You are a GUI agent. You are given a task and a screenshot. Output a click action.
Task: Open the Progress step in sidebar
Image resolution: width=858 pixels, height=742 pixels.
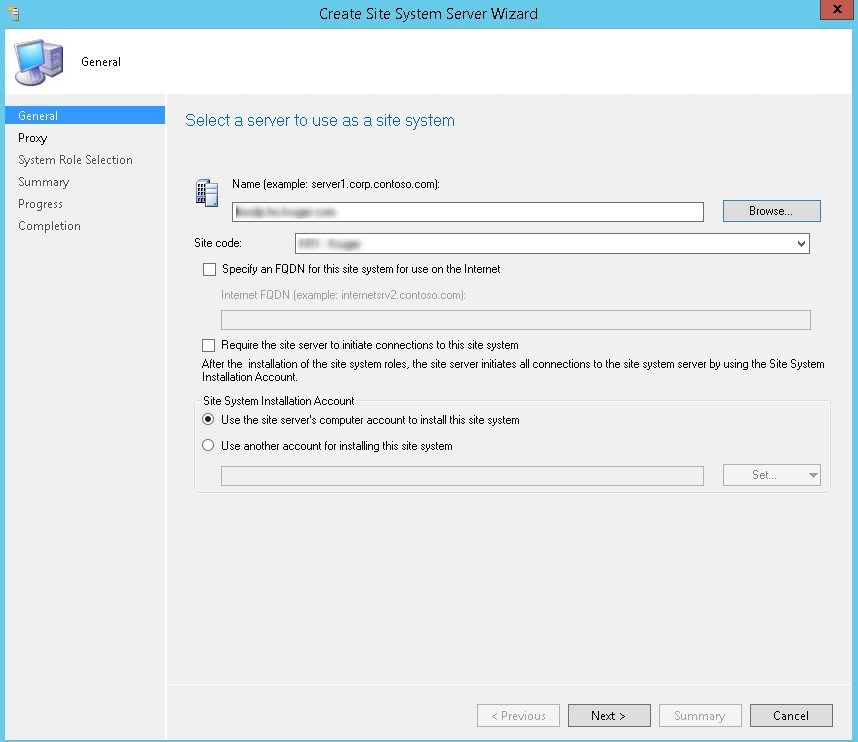tap(40, 204)
